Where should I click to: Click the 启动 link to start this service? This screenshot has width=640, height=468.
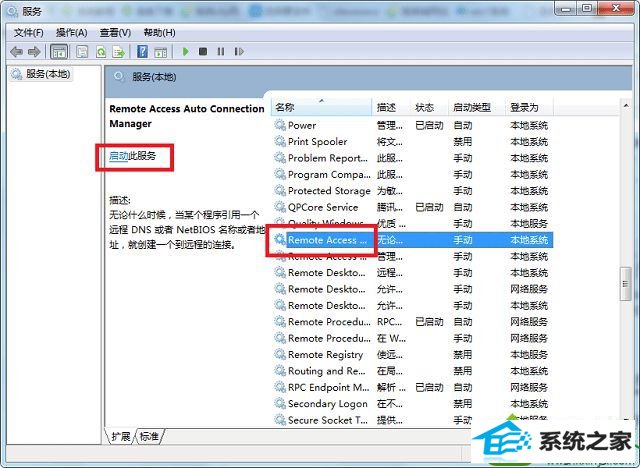tap(119, 155)
